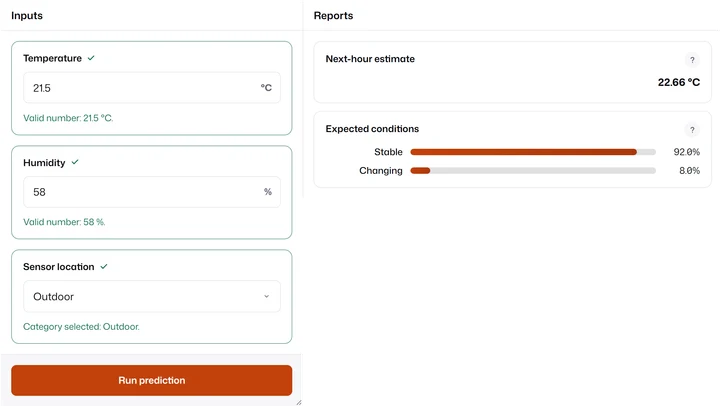Click the % unit label in Humidity field
This screenshot has height=406, width=720.
(x=268, y=192)
